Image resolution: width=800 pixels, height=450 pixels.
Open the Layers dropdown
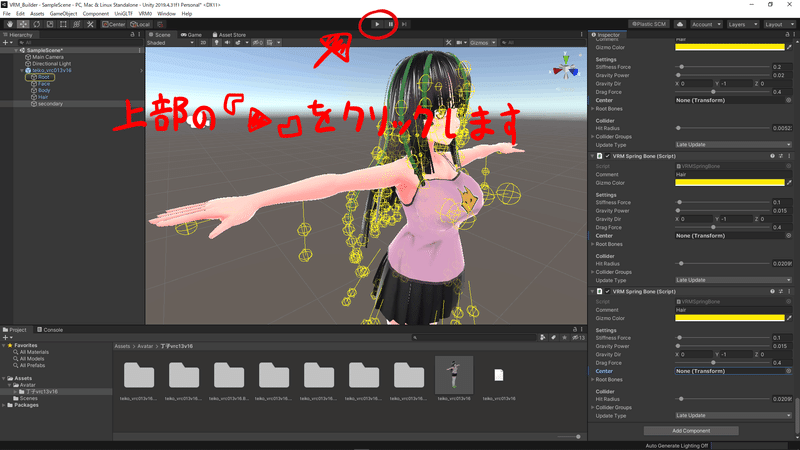click(x=743, y=24)
